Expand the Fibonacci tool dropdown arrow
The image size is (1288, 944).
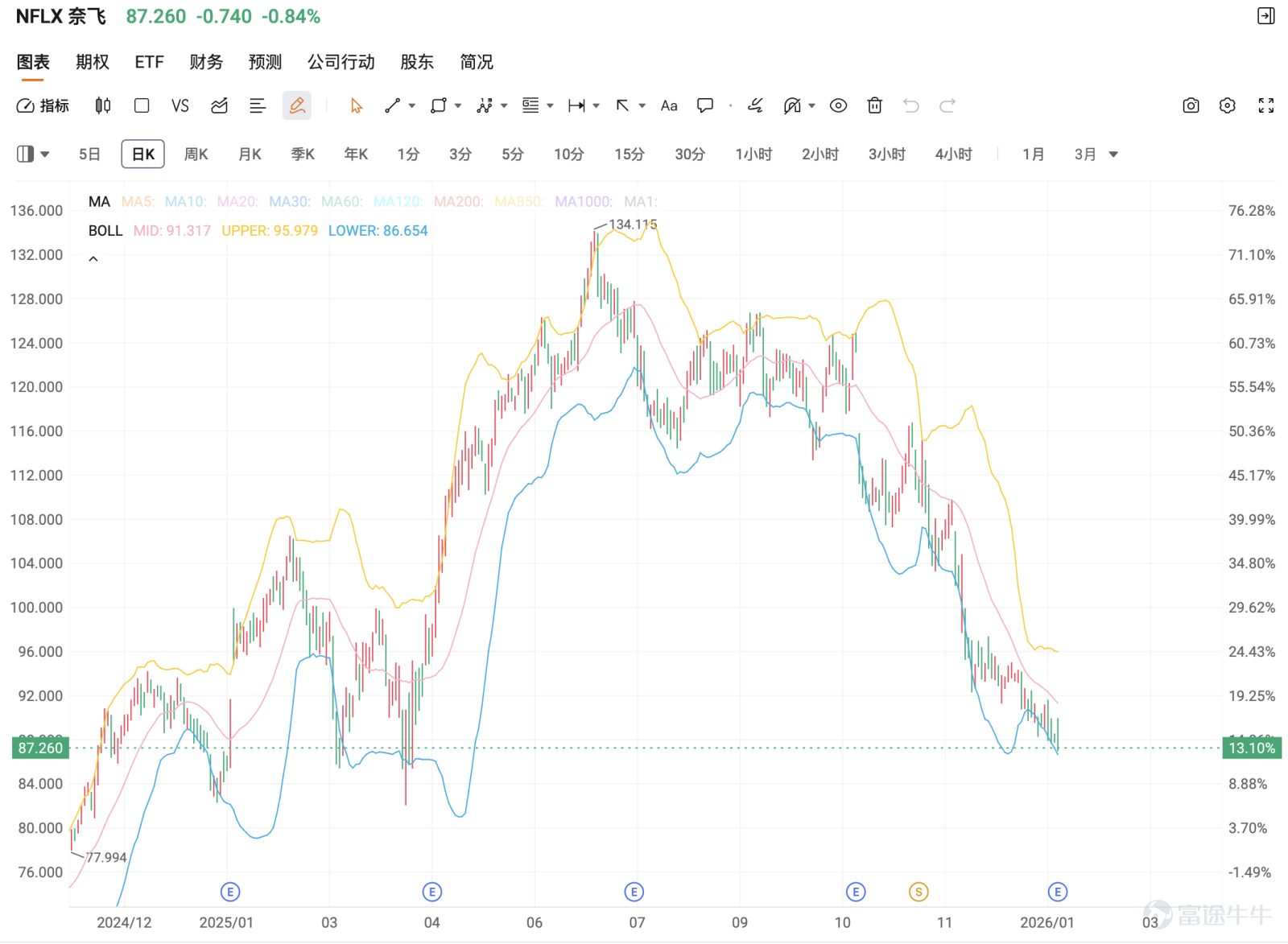[550, 105]
